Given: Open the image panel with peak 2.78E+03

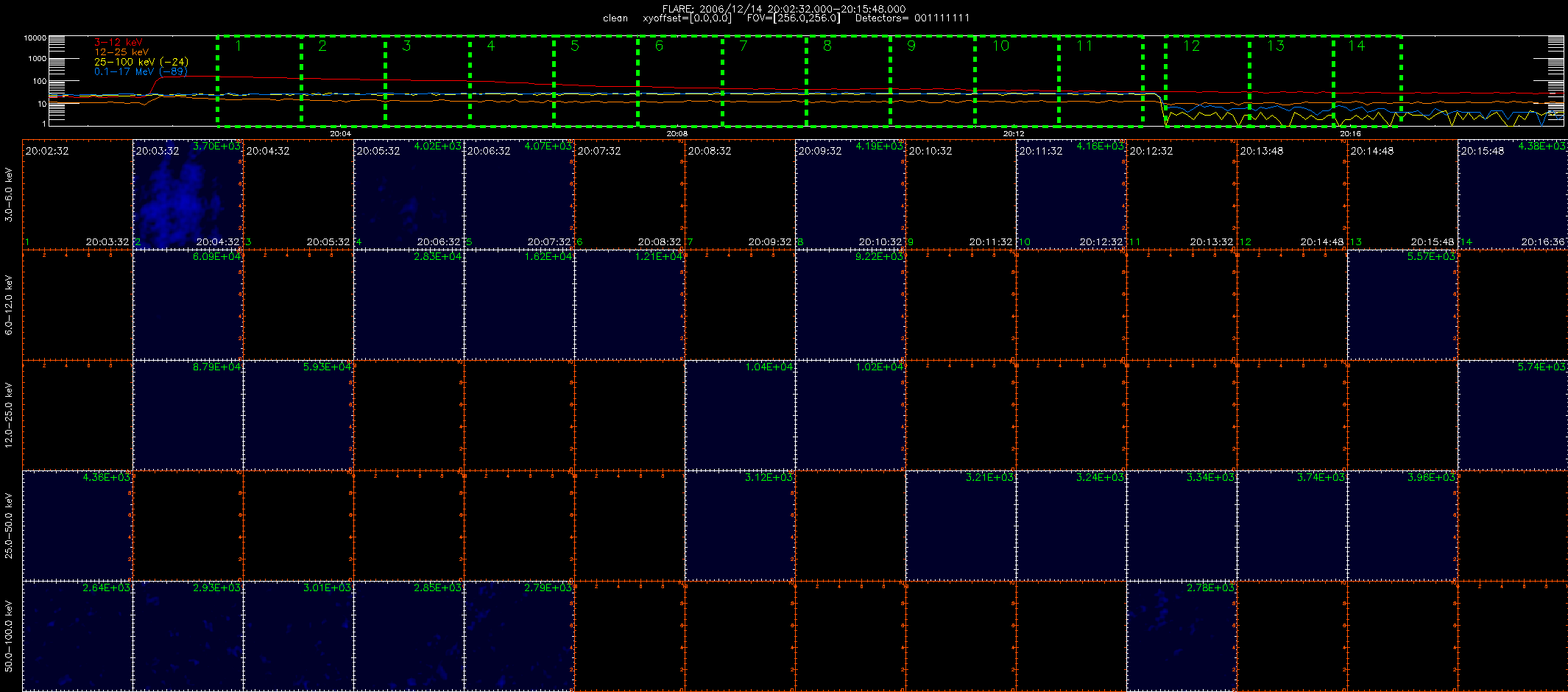Looking at the screenshot, I should click(1182, 636).
